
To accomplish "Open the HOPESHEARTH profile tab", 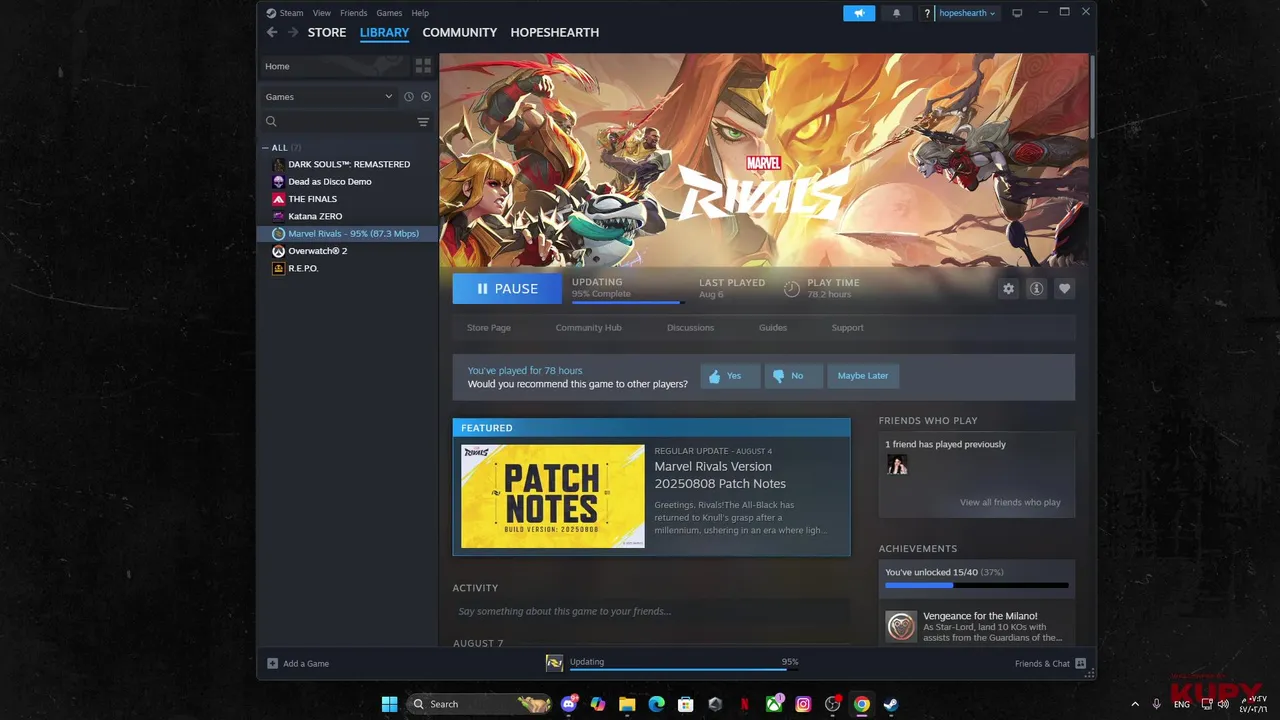I will coord(555,32).
